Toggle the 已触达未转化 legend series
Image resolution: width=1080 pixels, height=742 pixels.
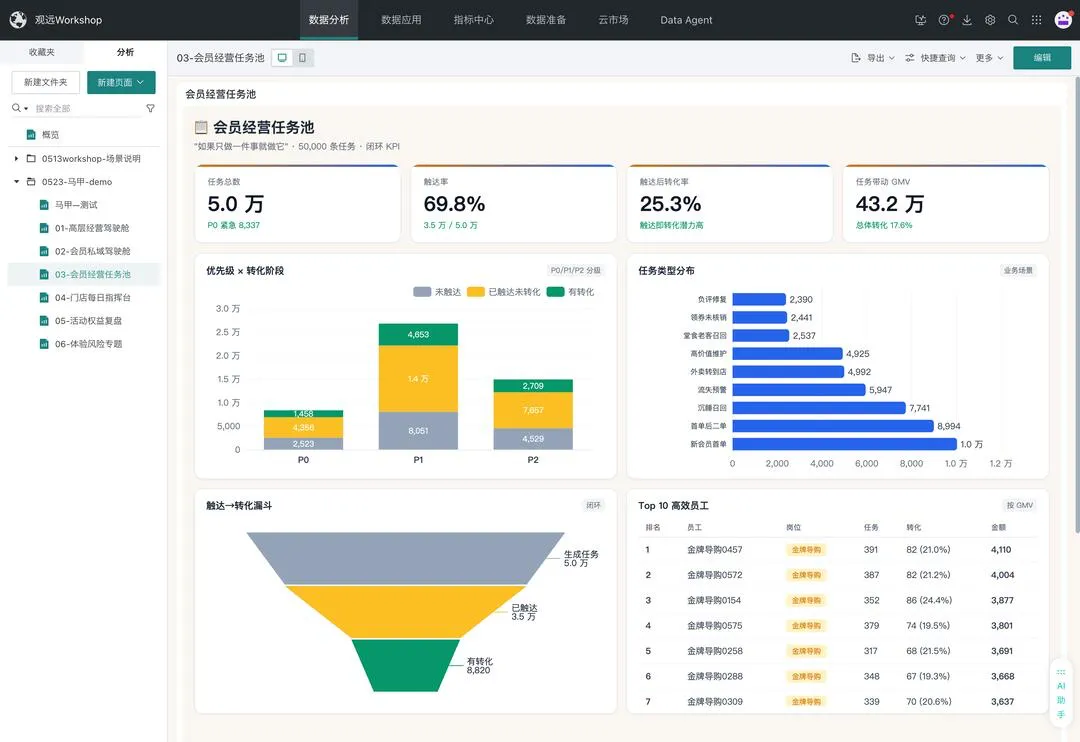[503, 292]
